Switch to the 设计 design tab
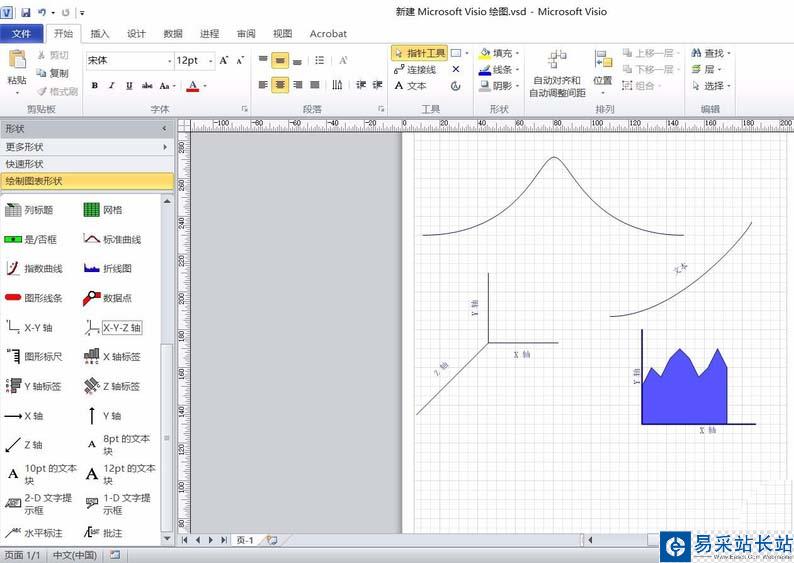The height and width of the screenshot is (563, 794). click(136, 34)
